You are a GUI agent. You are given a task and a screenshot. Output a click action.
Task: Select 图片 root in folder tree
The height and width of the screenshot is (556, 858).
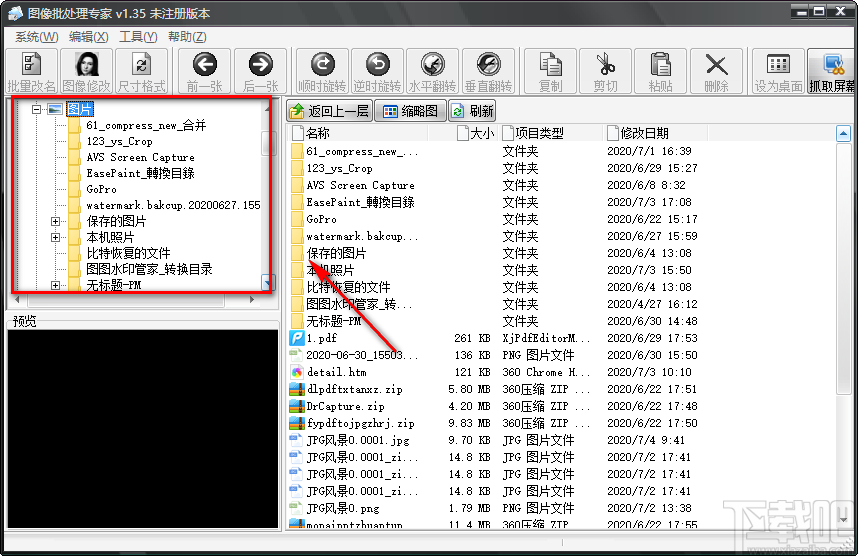[80, 109]
